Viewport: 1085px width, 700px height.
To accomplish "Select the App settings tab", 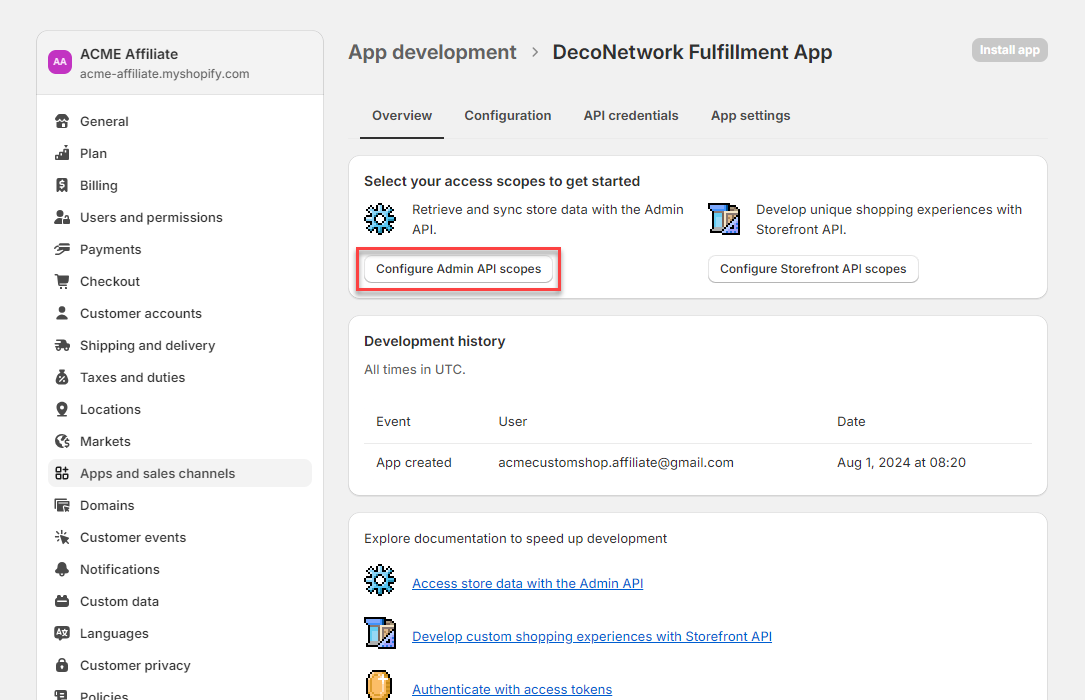I will 750,116.
